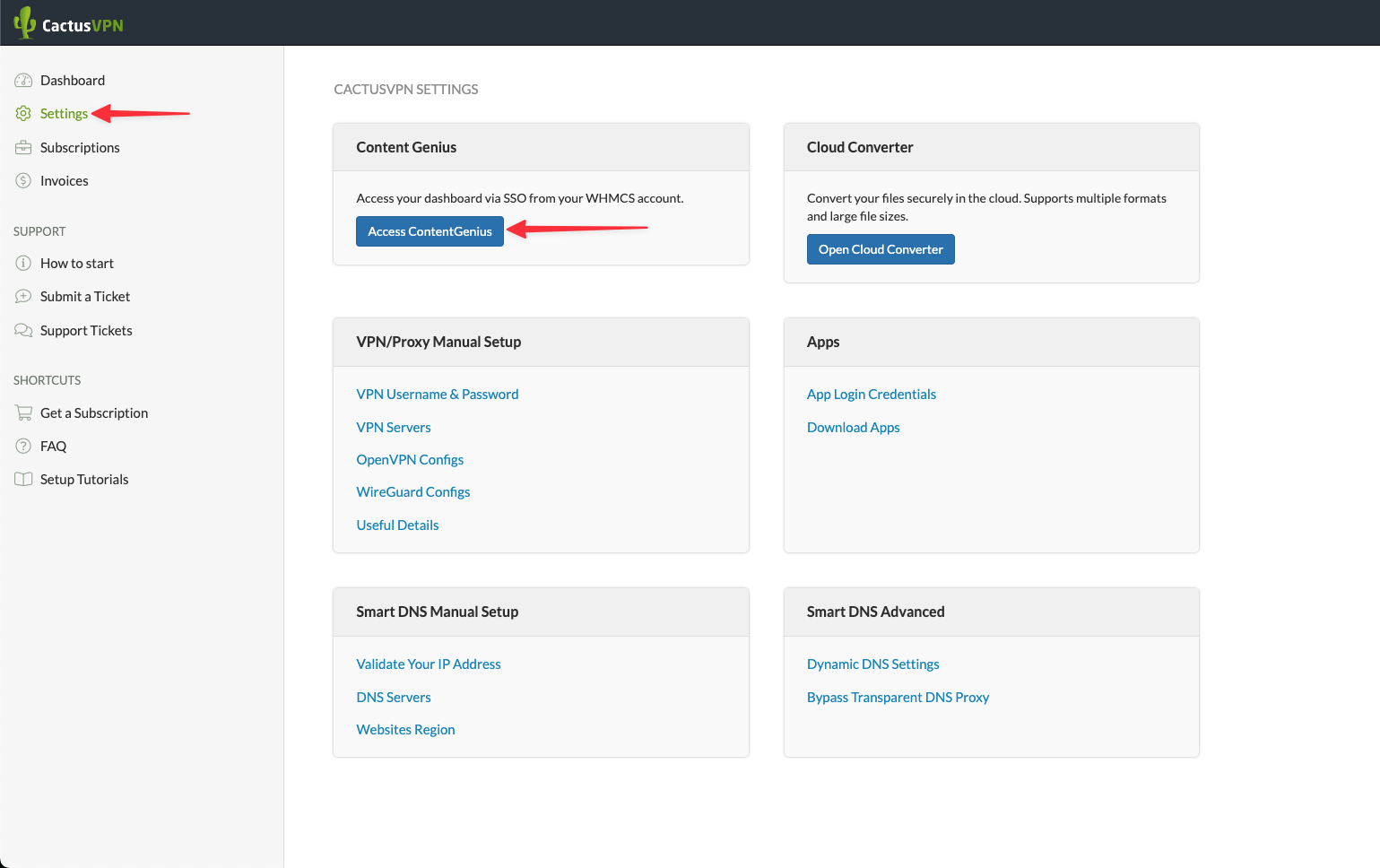Viewport: 1380px width, 868px height.
Task: Click the How to start info icon
Action: point(23,264)
